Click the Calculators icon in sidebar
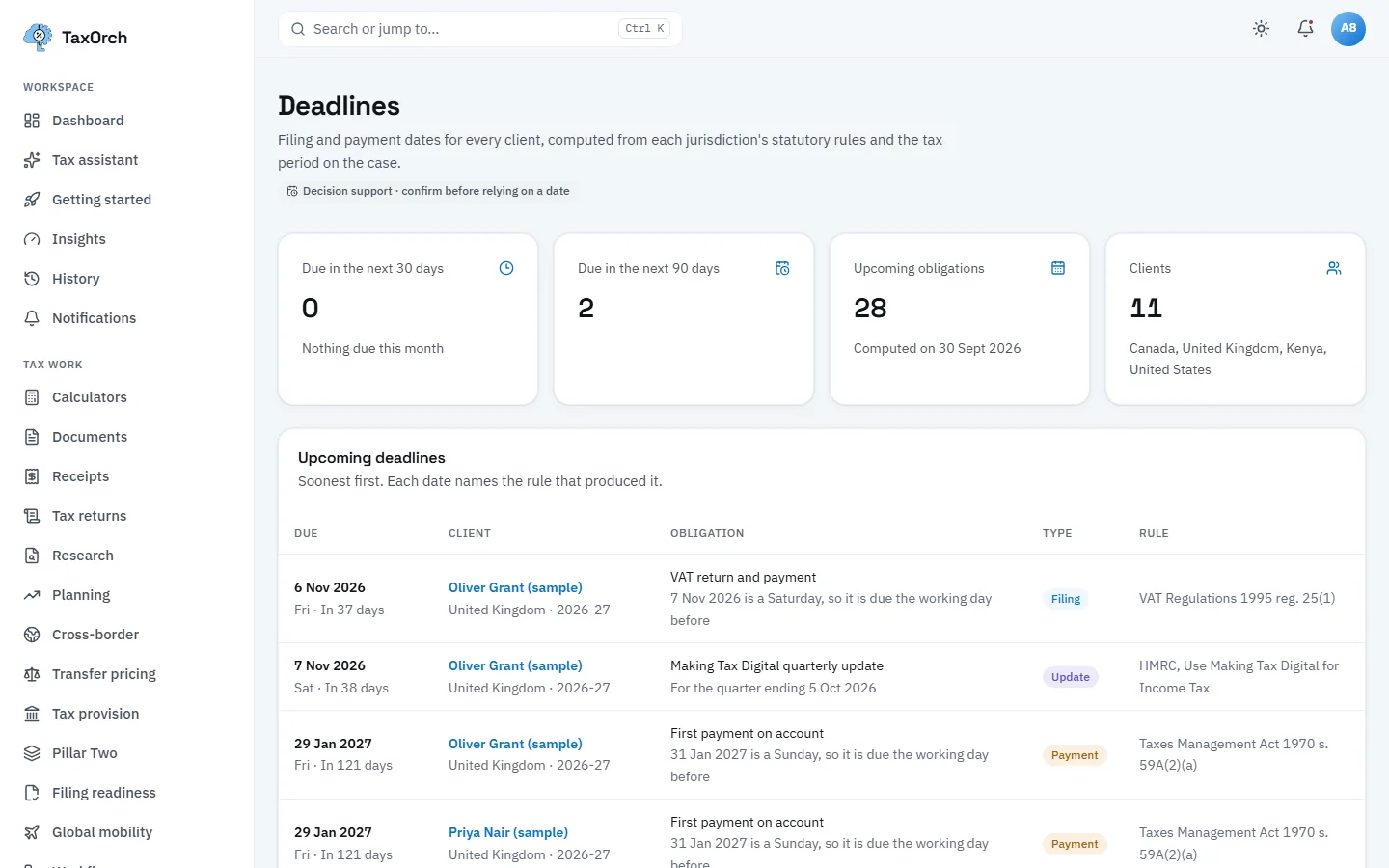Viewport: 1389px width, 868px height. (32, 397)
